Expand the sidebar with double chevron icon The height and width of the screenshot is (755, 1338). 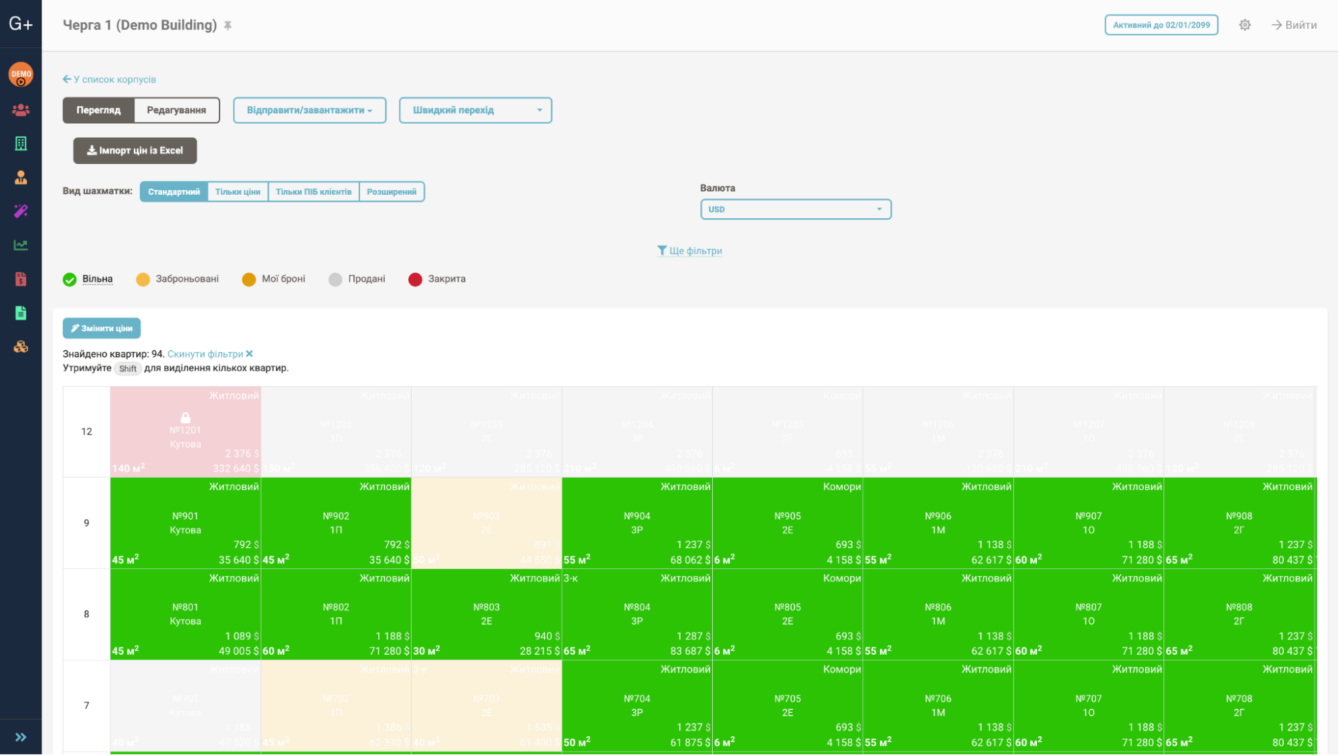click(21, 737)
